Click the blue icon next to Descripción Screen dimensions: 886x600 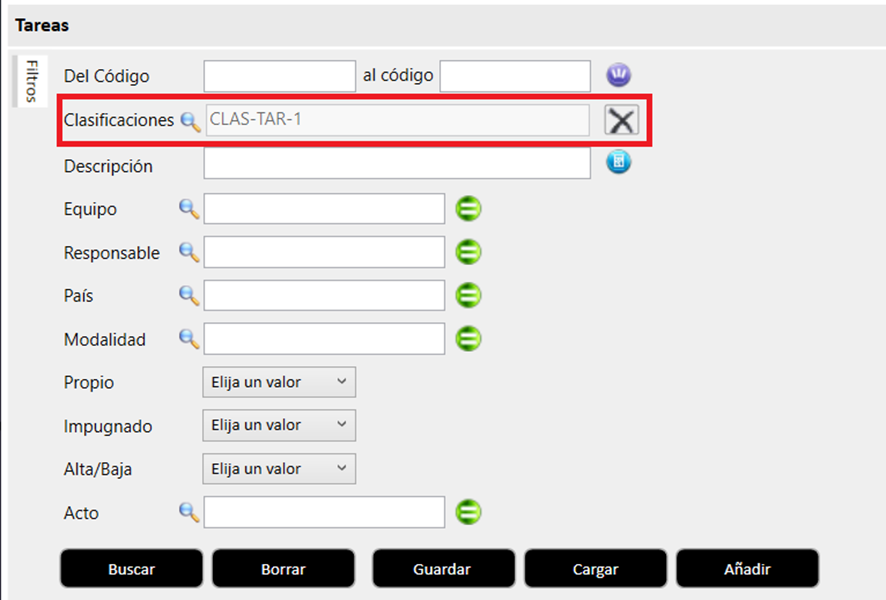click(619, 162)
